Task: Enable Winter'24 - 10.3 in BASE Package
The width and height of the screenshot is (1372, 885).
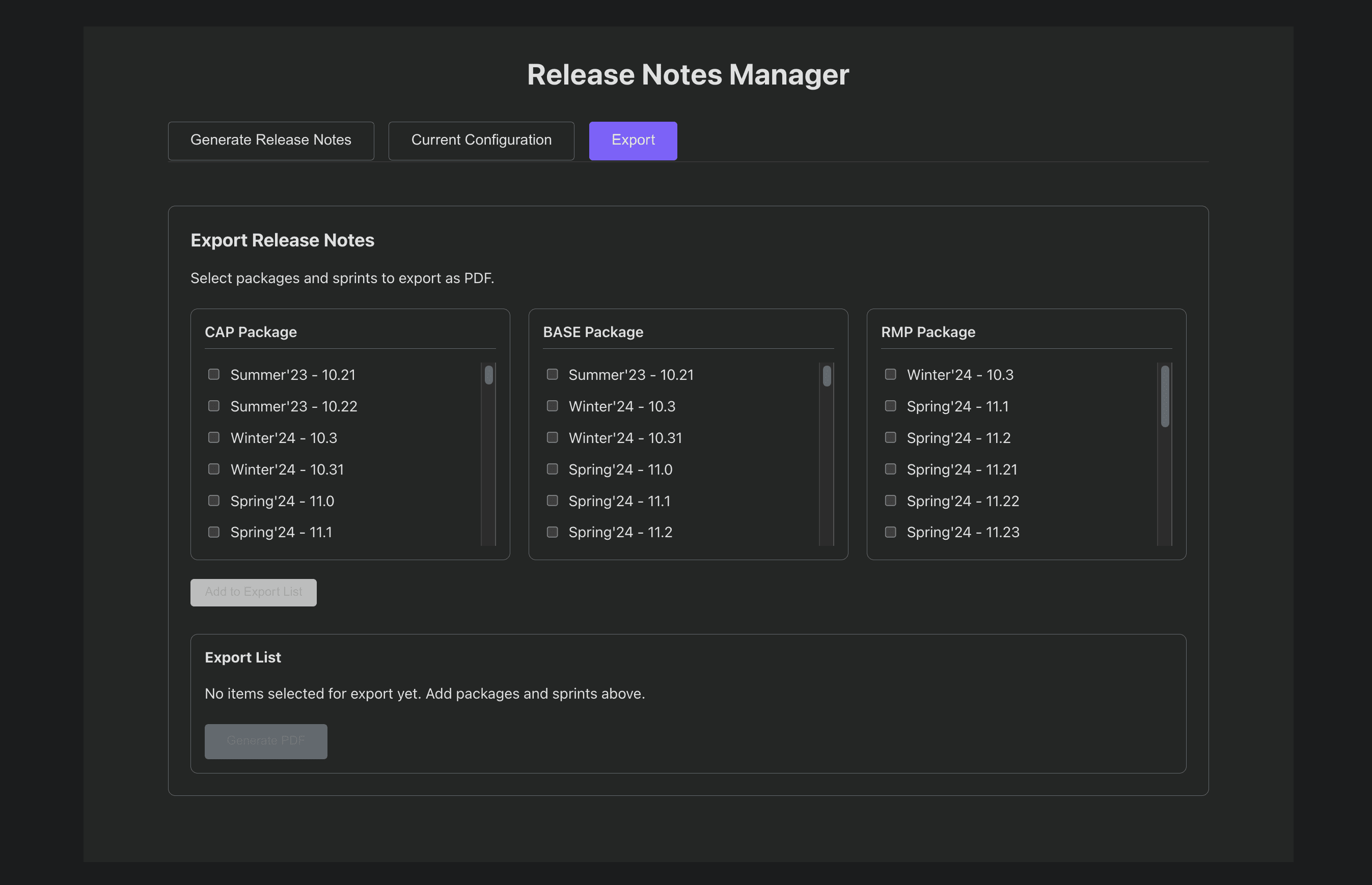Action: pos(553,406)
